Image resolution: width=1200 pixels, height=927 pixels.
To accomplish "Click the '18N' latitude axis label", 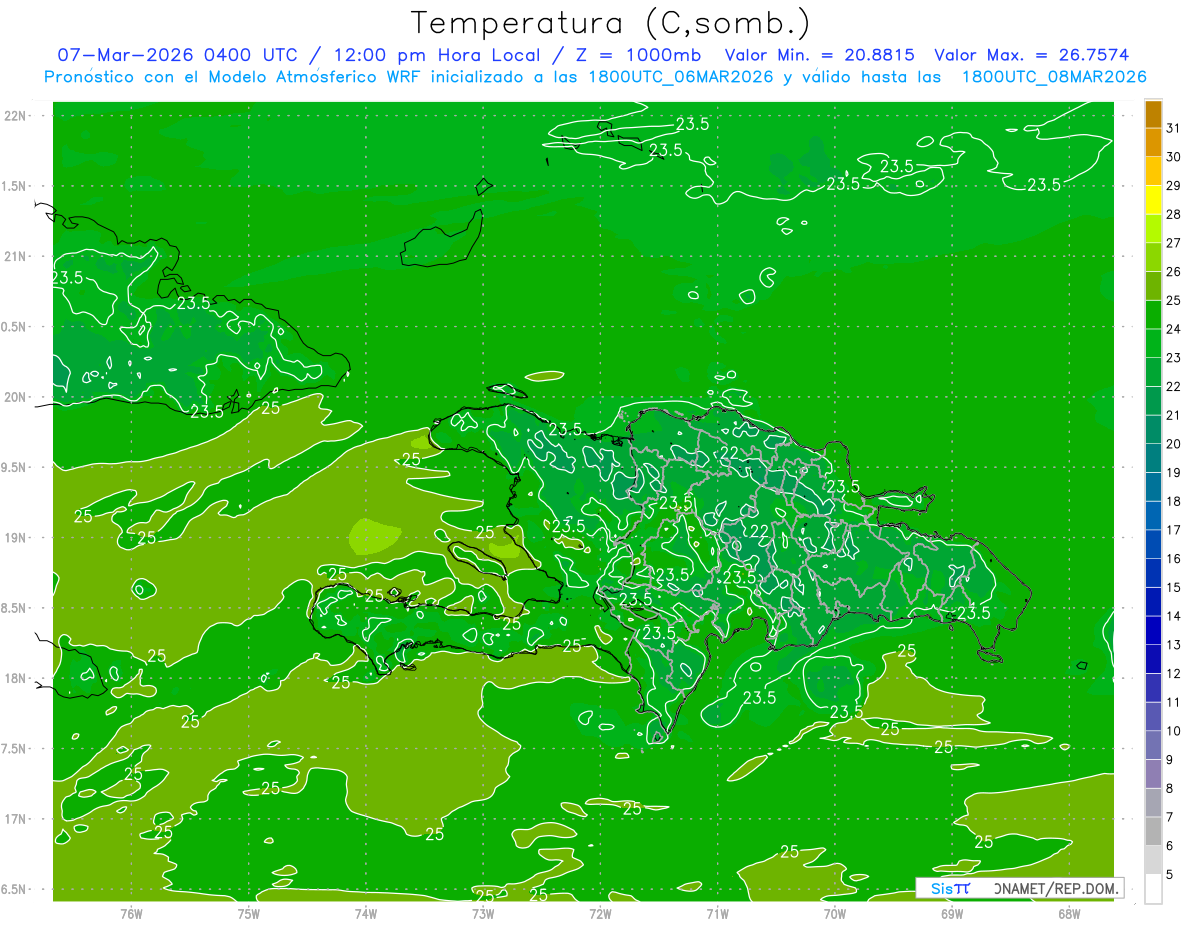I will (x=15, y=678).
